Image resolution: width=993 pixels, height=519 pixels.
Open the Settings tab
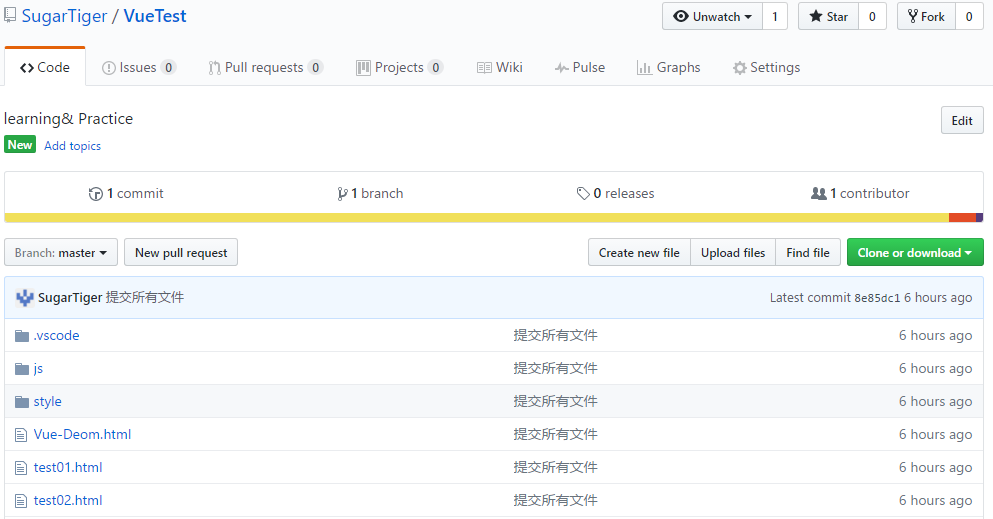766,67
